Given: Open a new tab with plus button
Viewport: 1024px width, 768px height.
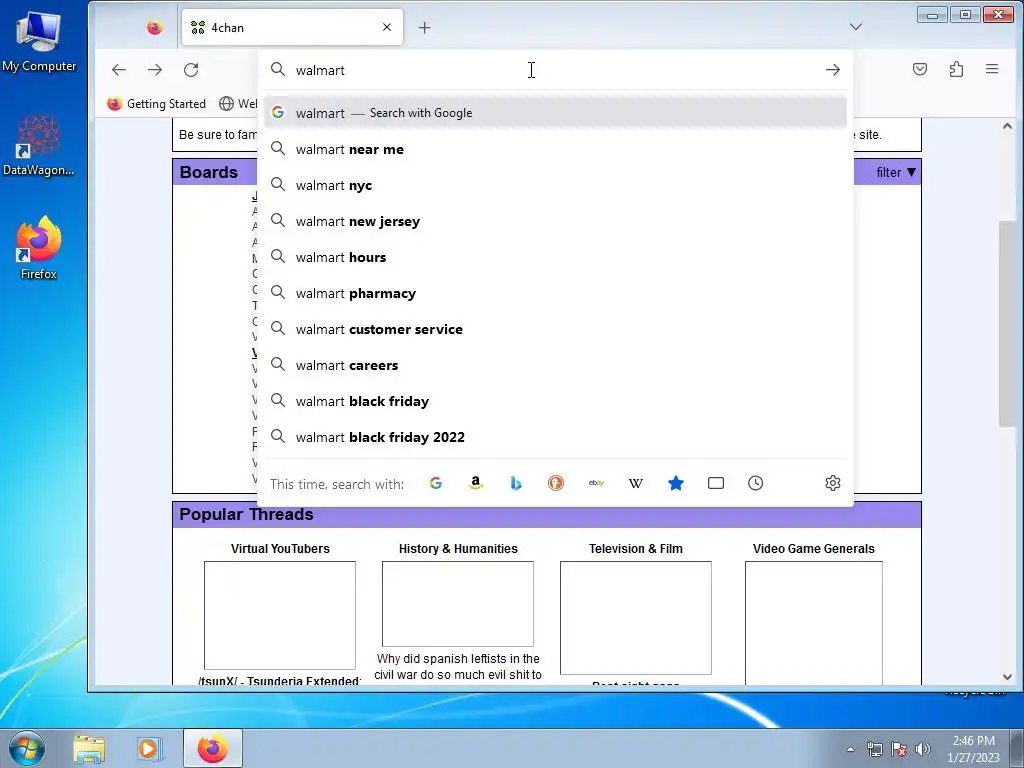Looking at the screenshot, I should pos(424,27).
